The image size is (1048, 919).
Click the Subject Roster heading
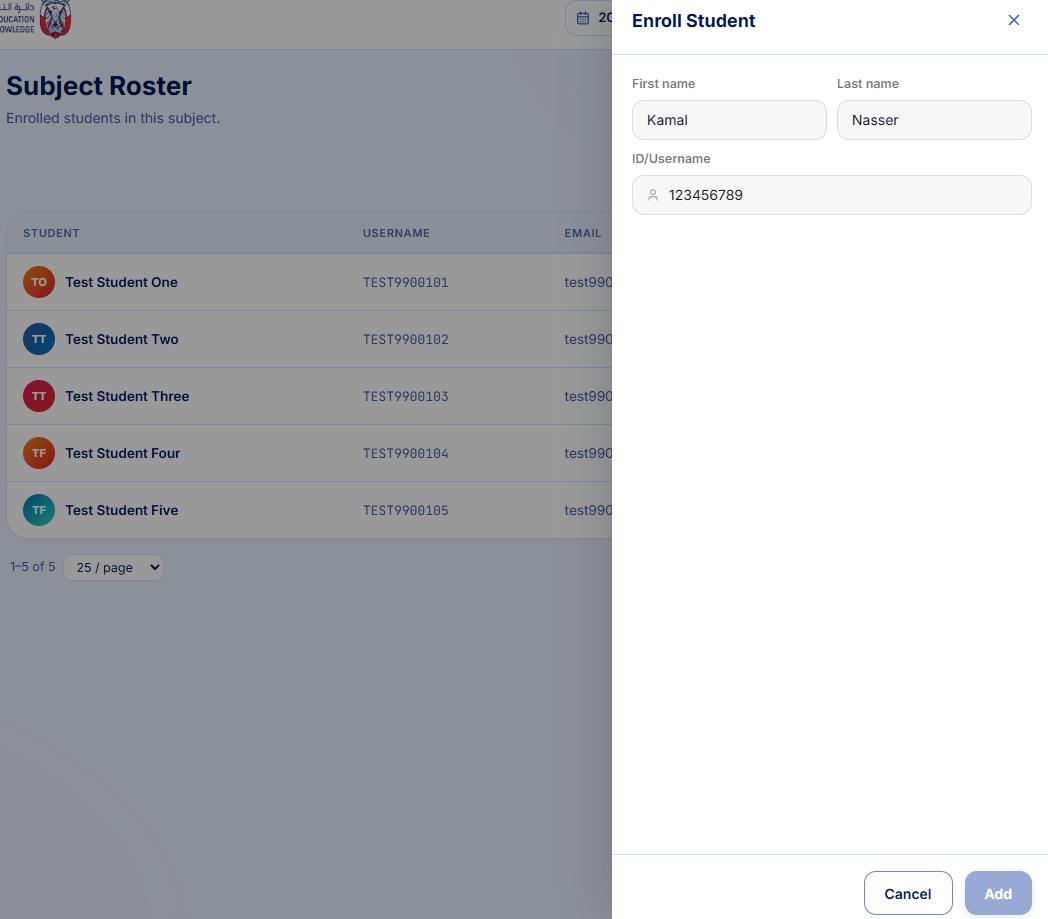(x=99, y=86)
